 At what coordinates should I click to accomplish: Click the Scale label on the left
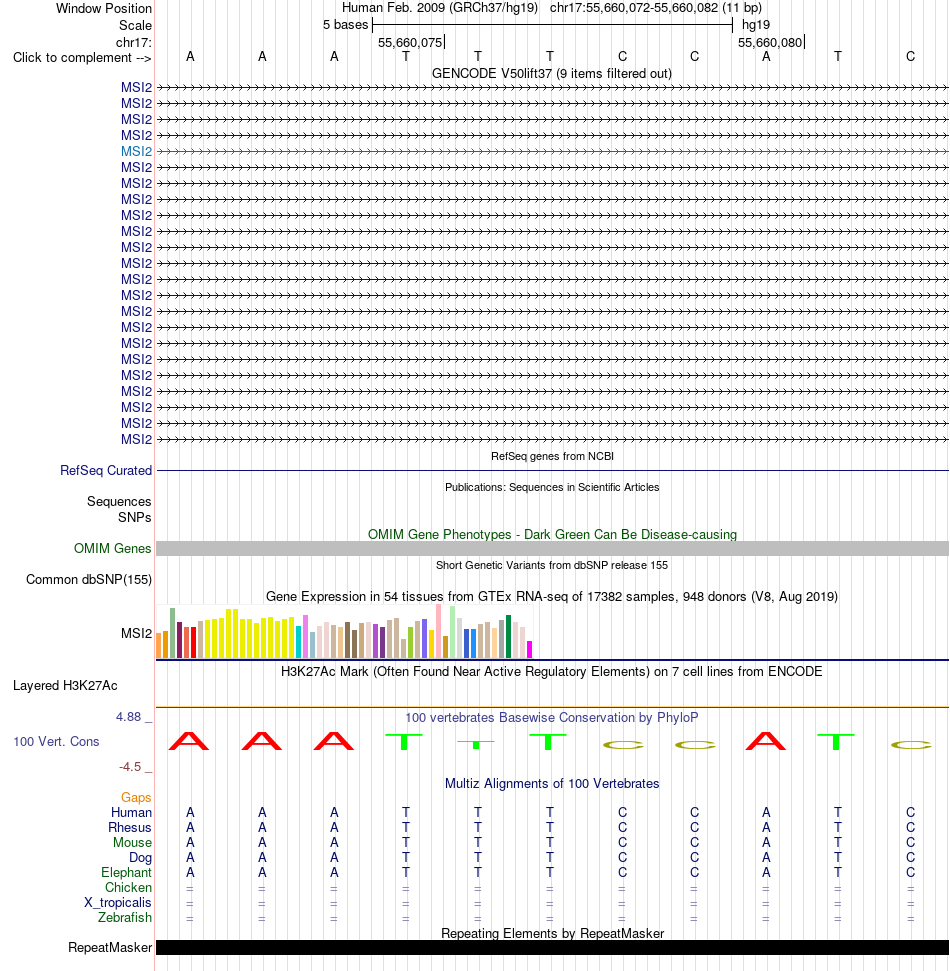click(x=135, y=25)
